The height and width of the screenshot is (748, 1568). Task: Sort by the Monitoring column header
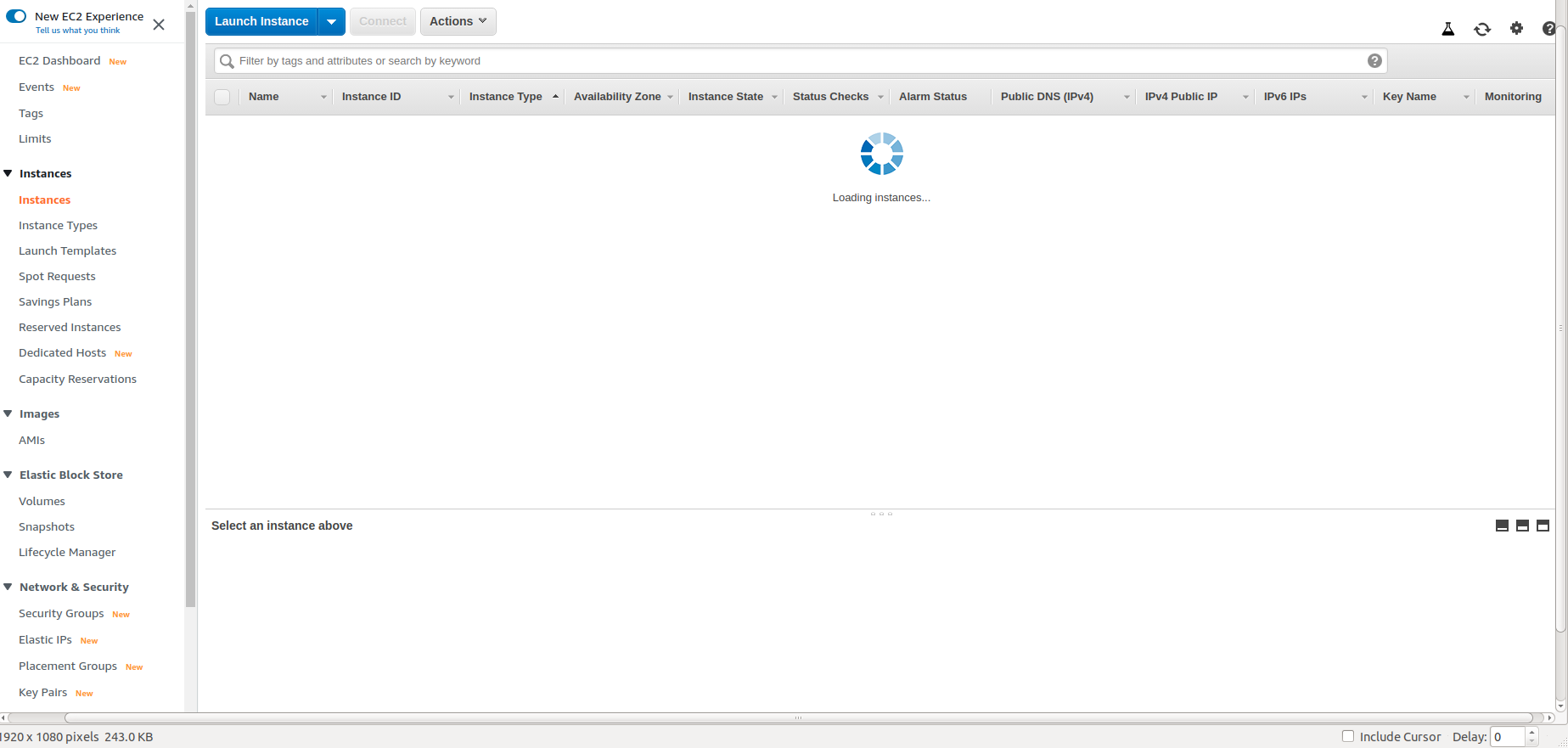pos(1513,97)
